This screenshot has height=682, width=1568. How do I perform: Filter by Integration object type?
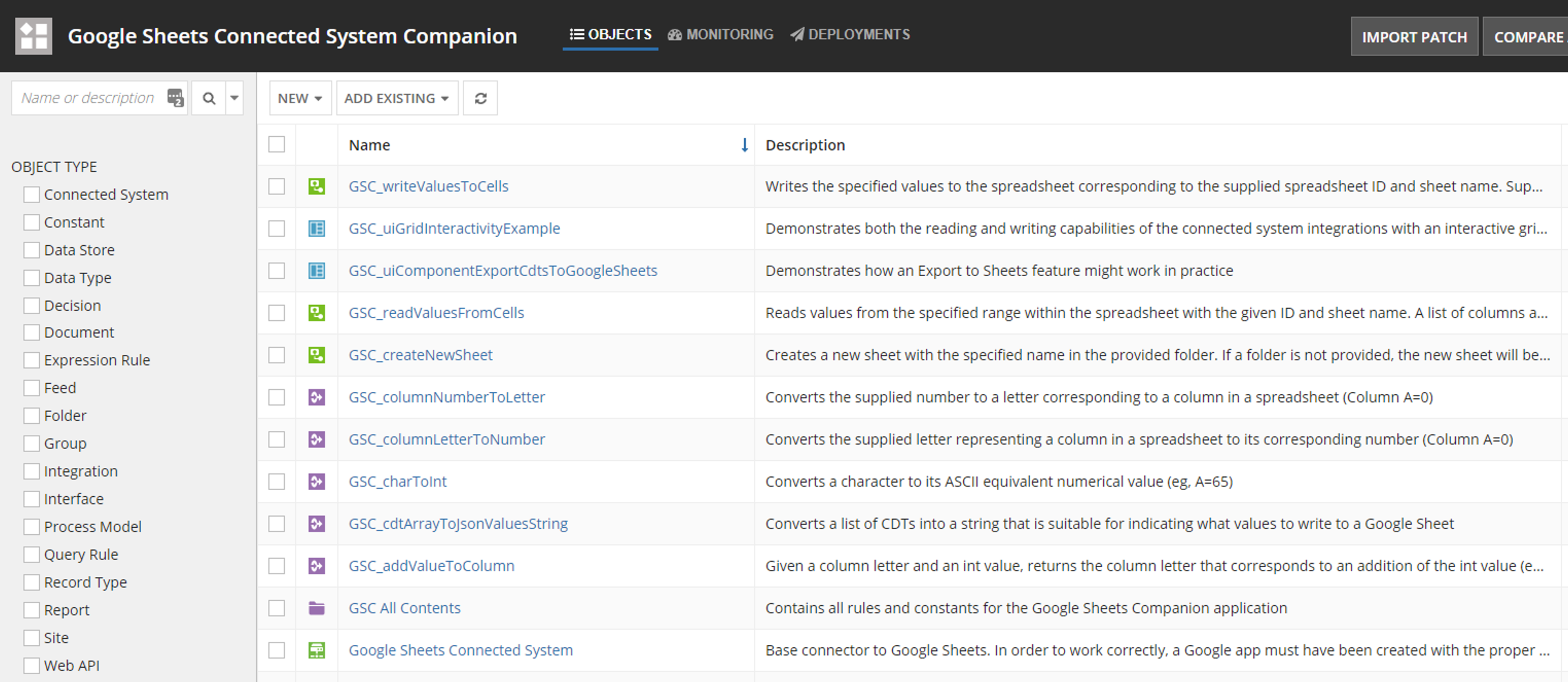pos(32,471)
